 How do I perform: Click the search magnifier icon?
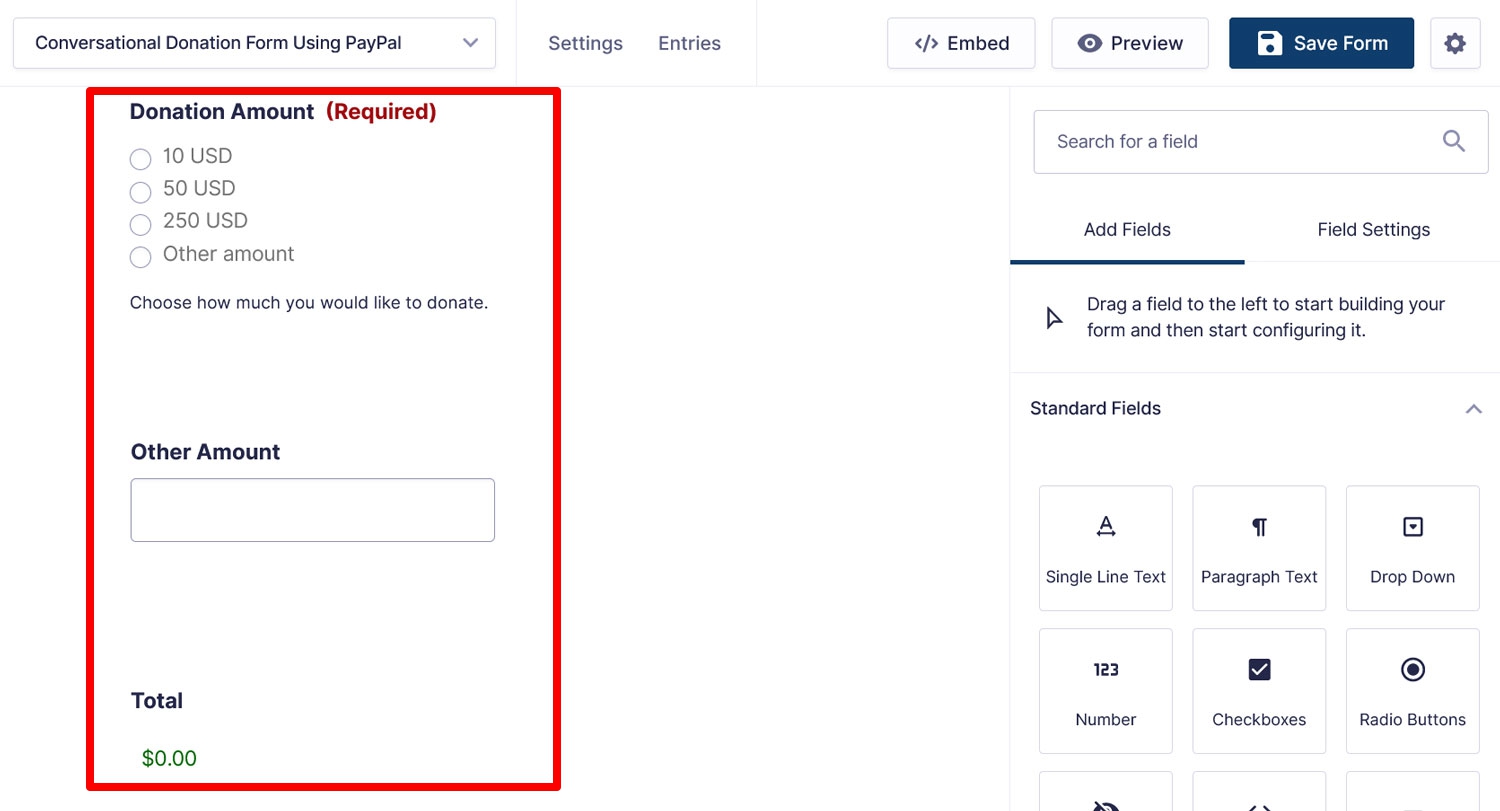(x=1454, y=141)
